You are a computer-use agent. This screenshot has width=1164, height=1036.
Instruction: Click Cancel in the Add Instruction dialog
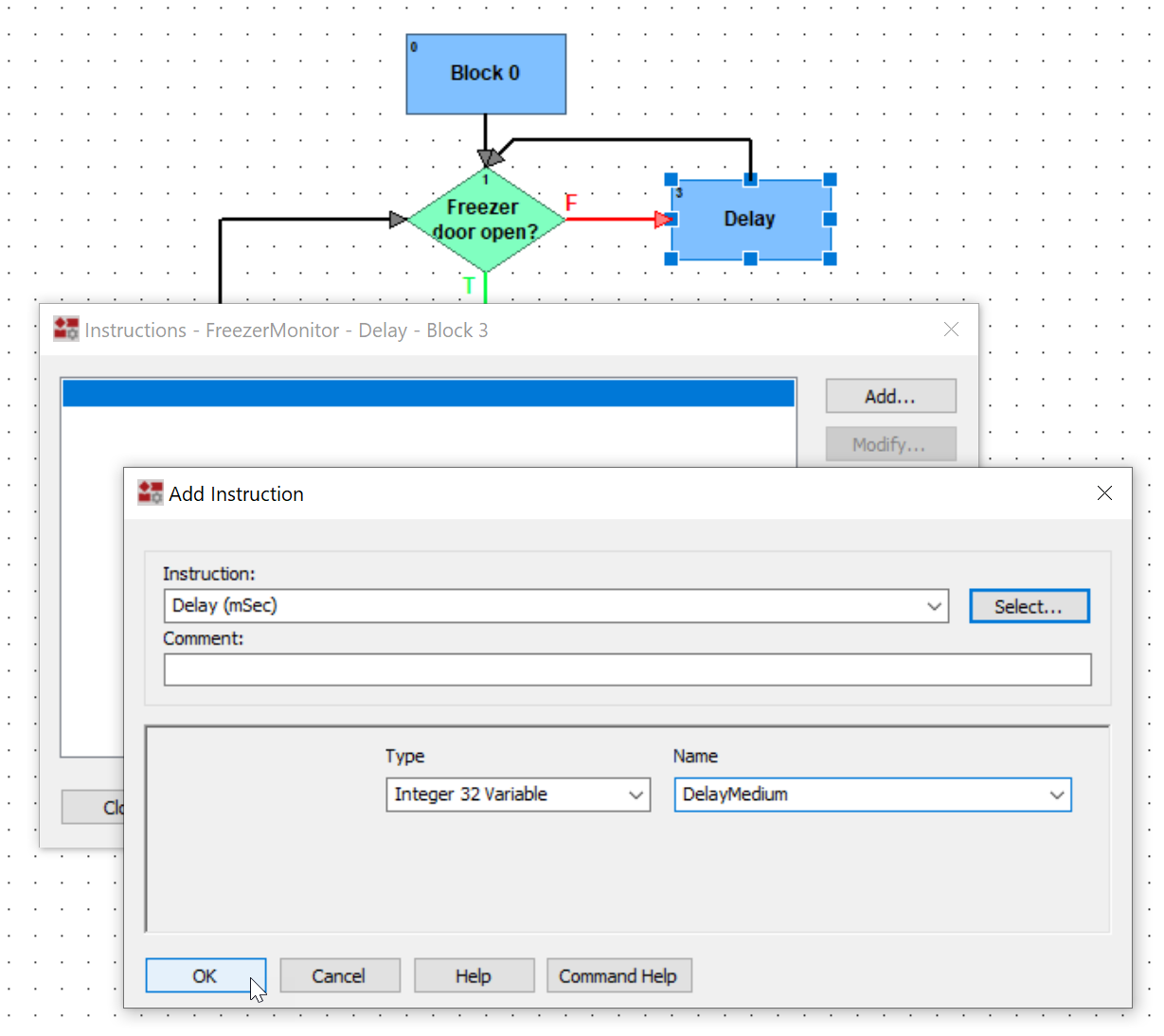point(340,975)
